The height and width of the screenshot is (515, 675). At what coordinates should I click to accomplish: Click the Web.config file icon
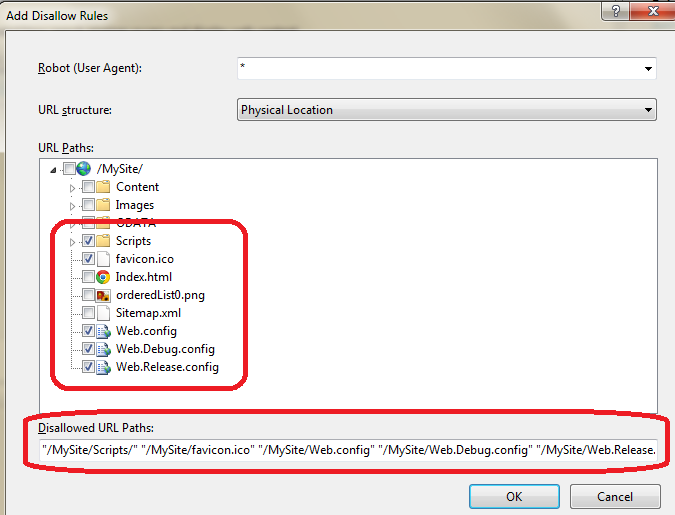tap(103, 331)
